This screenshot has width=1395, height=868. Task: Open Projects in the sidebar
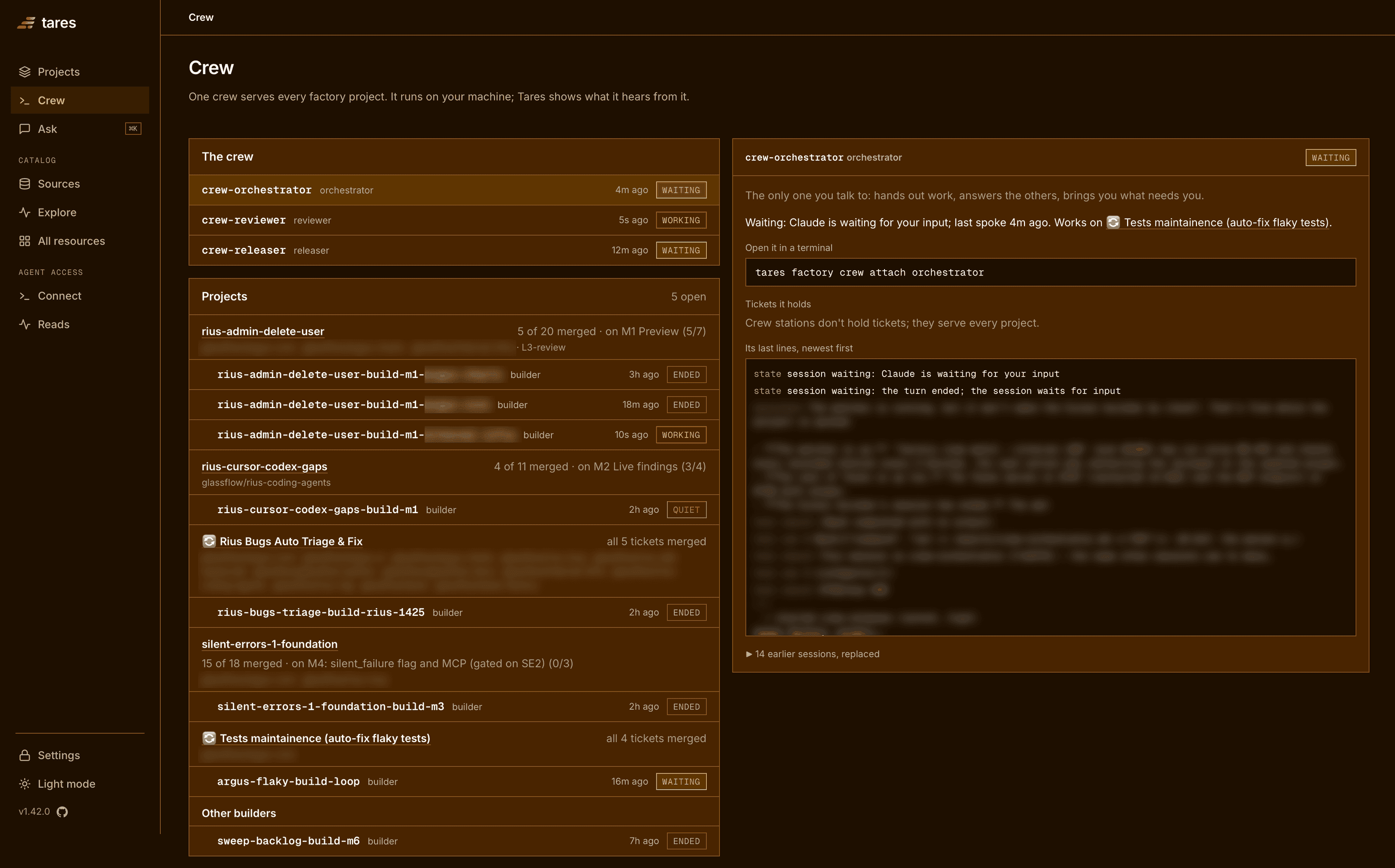(x=80, y=72)
